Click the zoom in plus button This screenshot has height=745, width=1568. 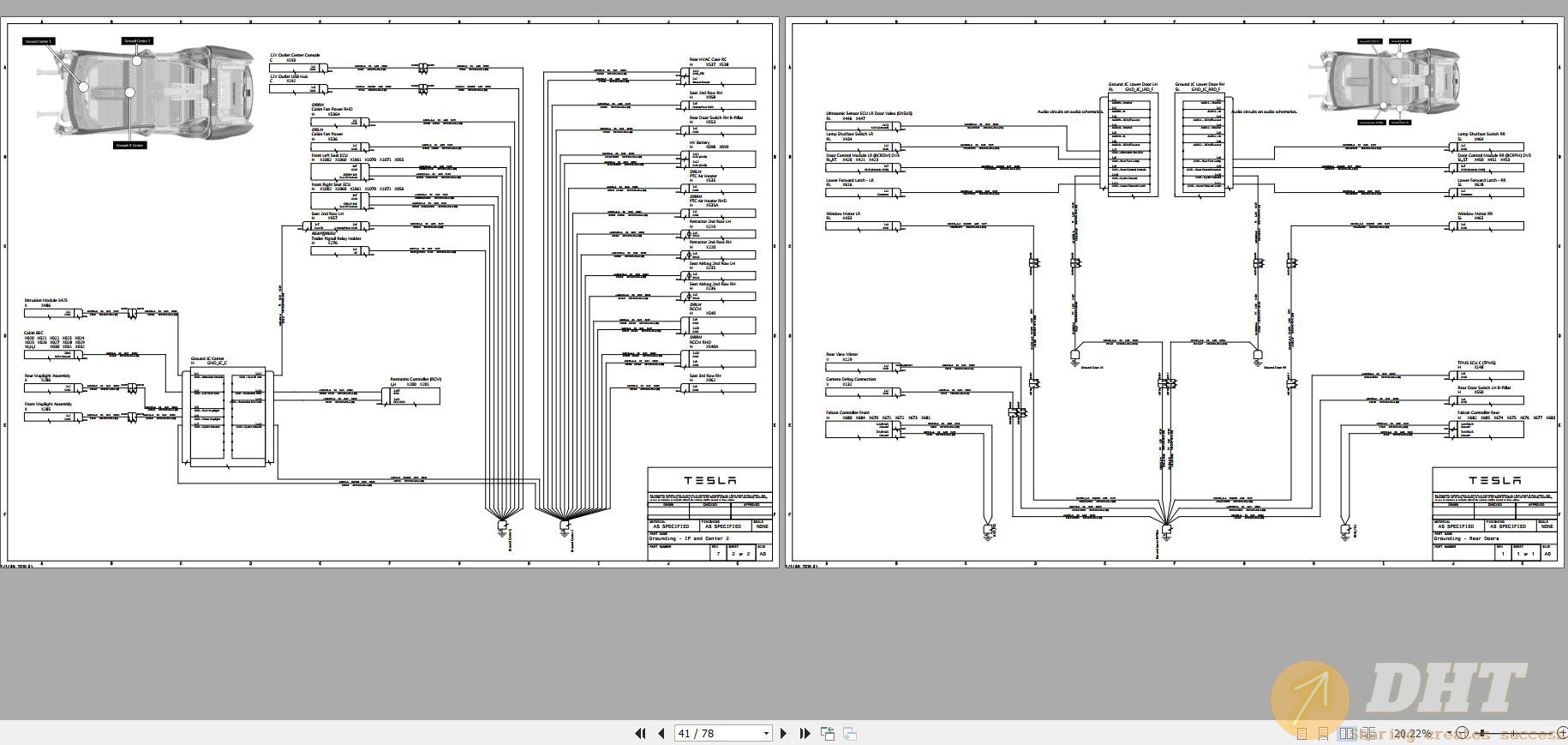pos(1561,733)
